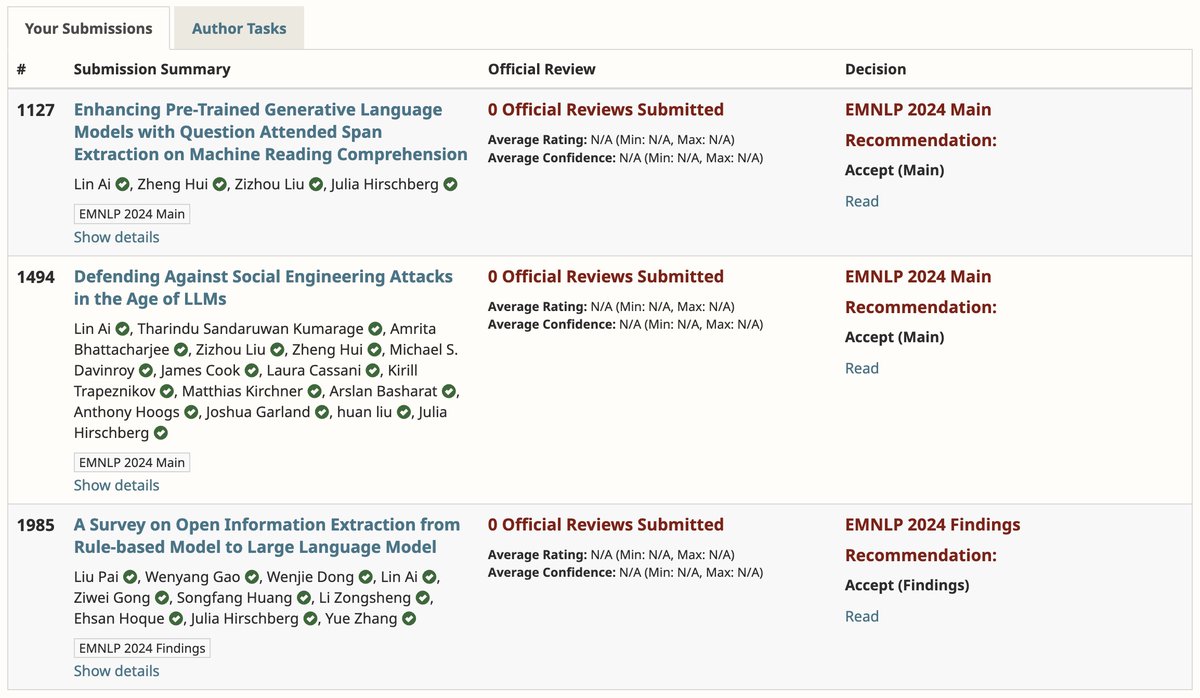Read the Accept (Main) decision for submission 1494

(862, 368)
